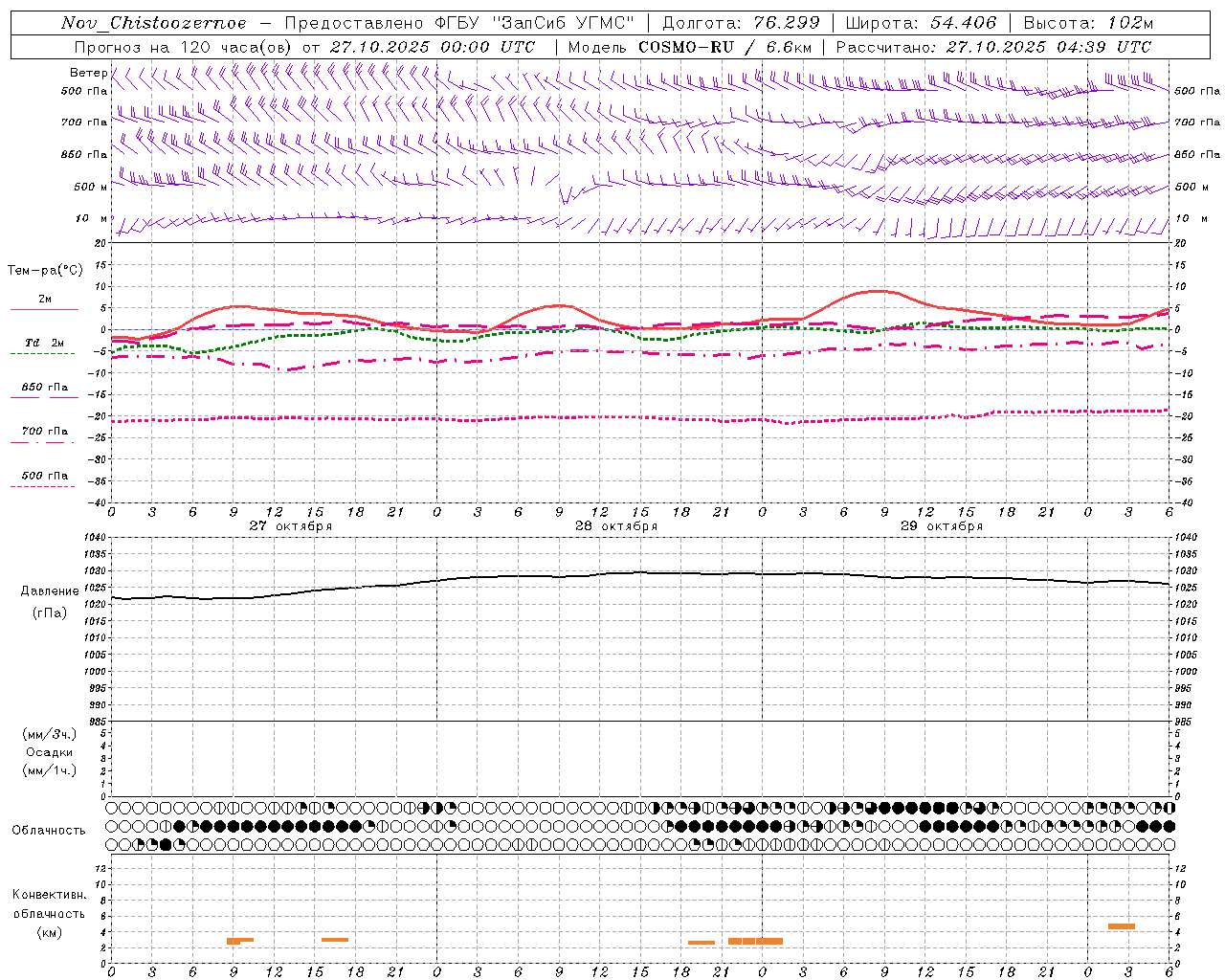Click the Давление pressure panel label

tap(48, 591)
